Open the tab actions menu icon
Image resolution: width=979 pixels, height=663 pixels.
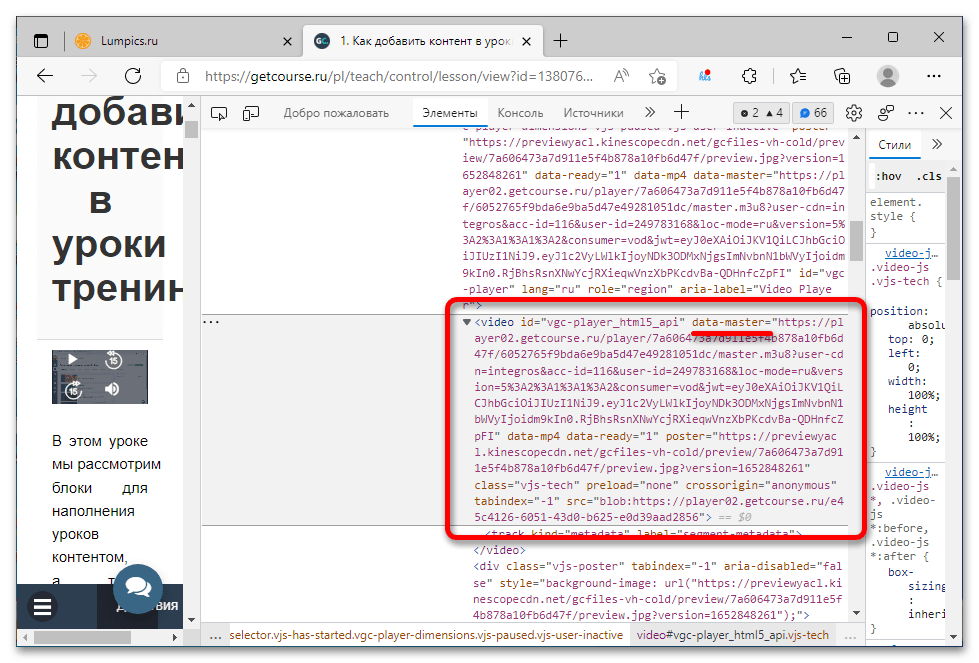click(41, 41)
